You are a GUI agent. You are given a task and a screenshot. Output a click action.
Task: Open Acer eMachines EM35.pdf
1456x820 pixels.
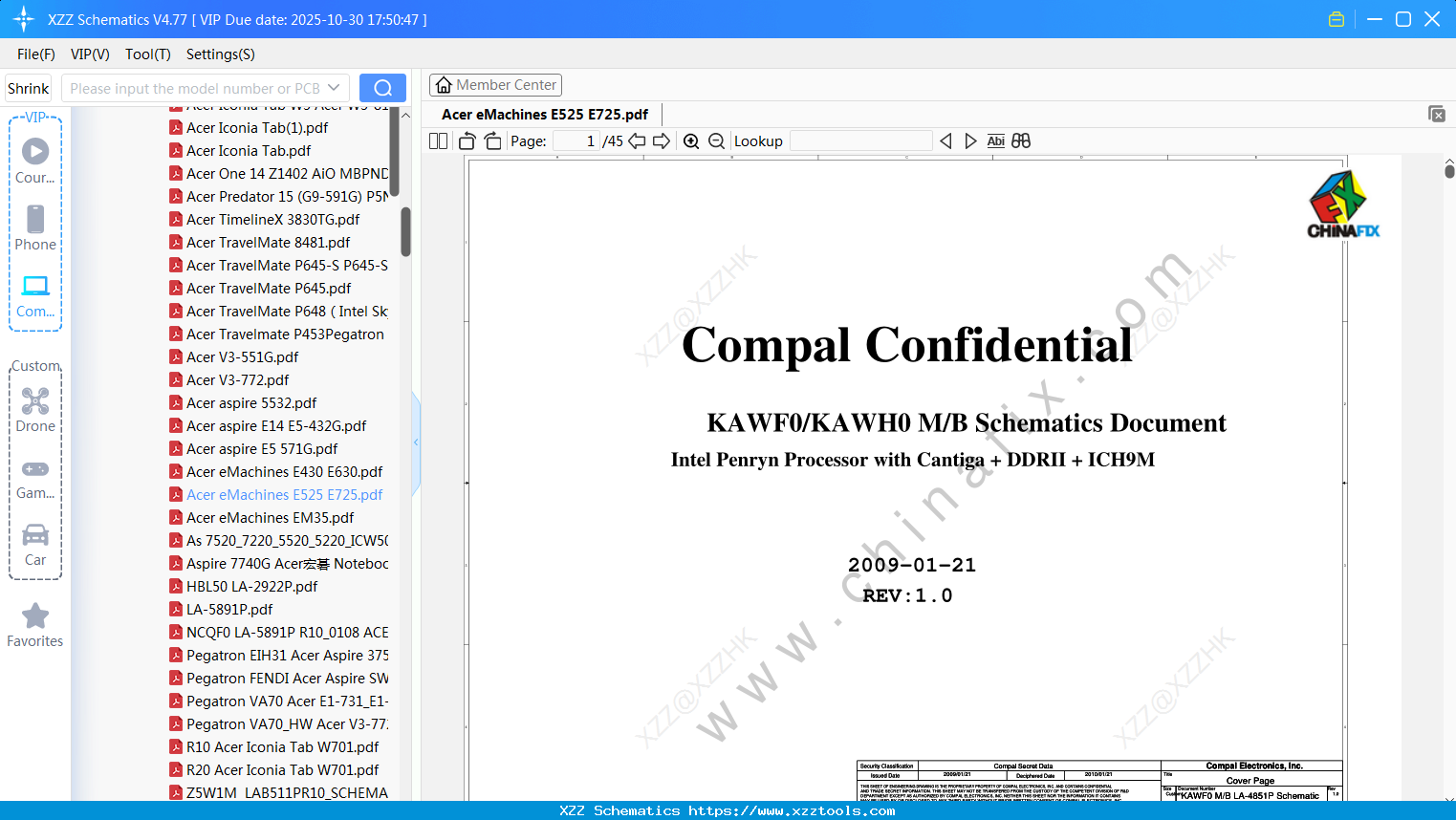pos(271,518)
